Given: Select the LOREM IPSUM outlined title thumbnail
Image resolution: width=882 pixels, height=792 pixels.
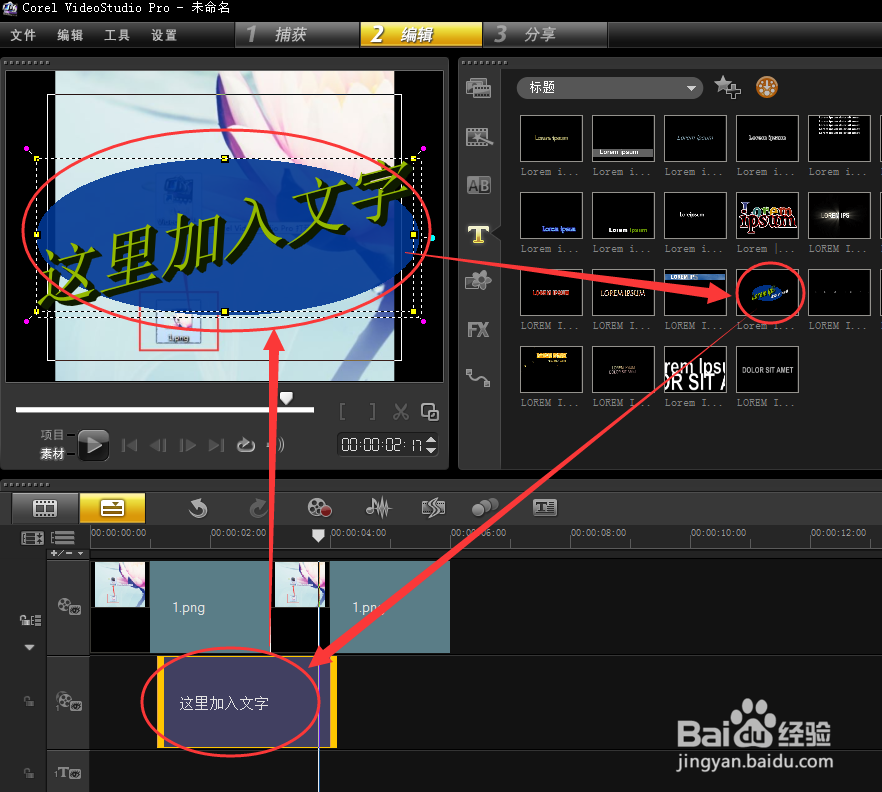Looking at the screenshot, I should pyautogui.click(x=623, y=292).
